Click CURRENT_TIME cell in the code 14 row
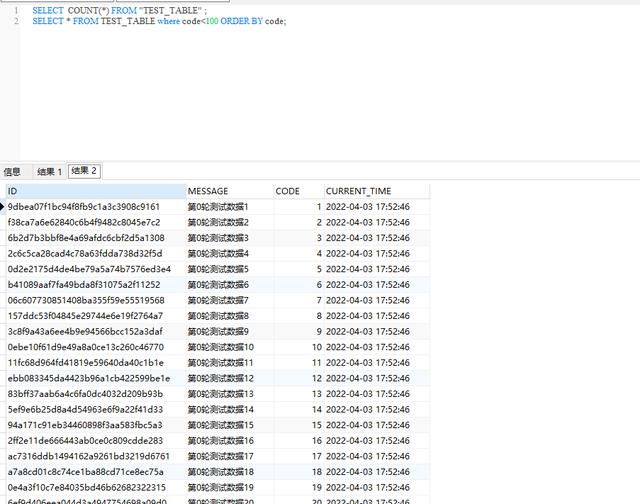 [x=377, y=409]
